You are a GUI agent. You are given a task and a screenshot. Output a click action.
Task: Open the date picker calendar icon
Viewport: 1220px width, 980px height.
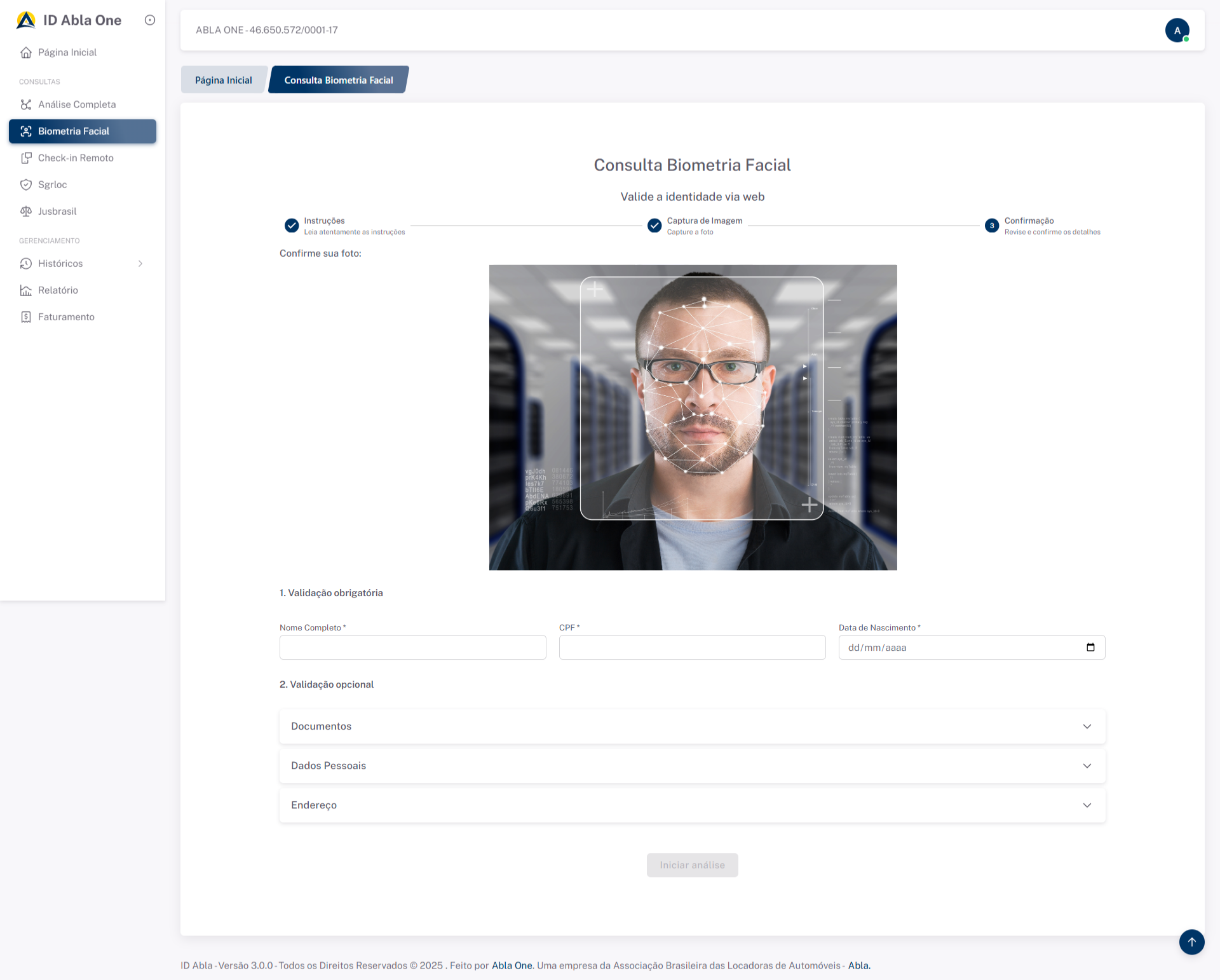1090,648
